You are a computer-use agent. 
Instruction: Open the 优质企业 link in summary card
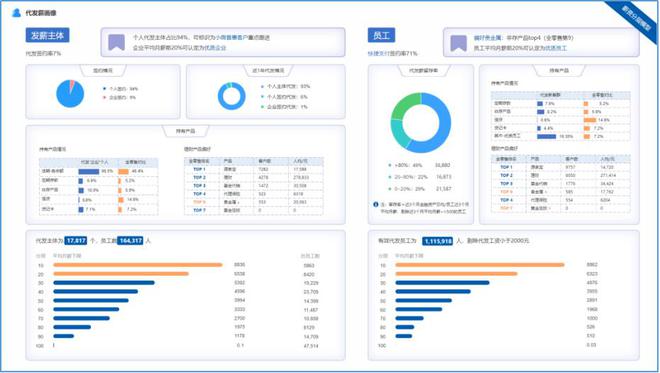[x=215, y=48]
